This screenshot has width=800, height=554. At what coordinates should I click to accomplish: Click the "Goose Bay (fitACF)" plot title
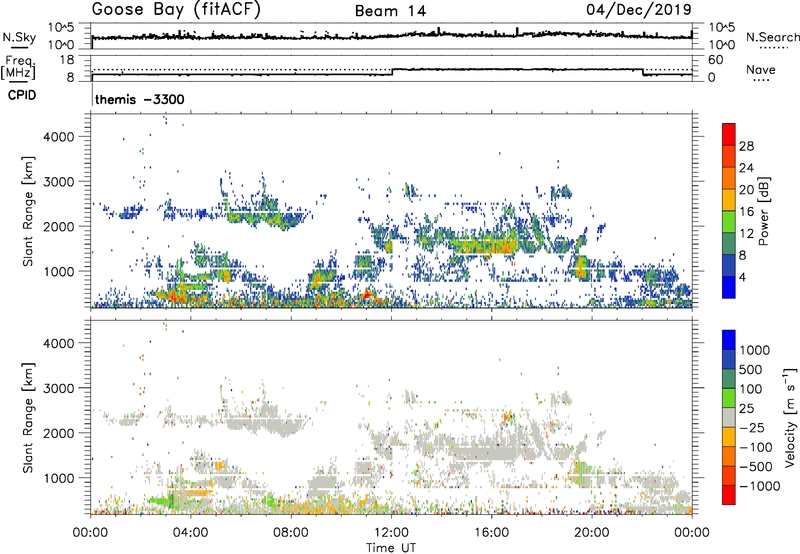[x=176, y=10]
